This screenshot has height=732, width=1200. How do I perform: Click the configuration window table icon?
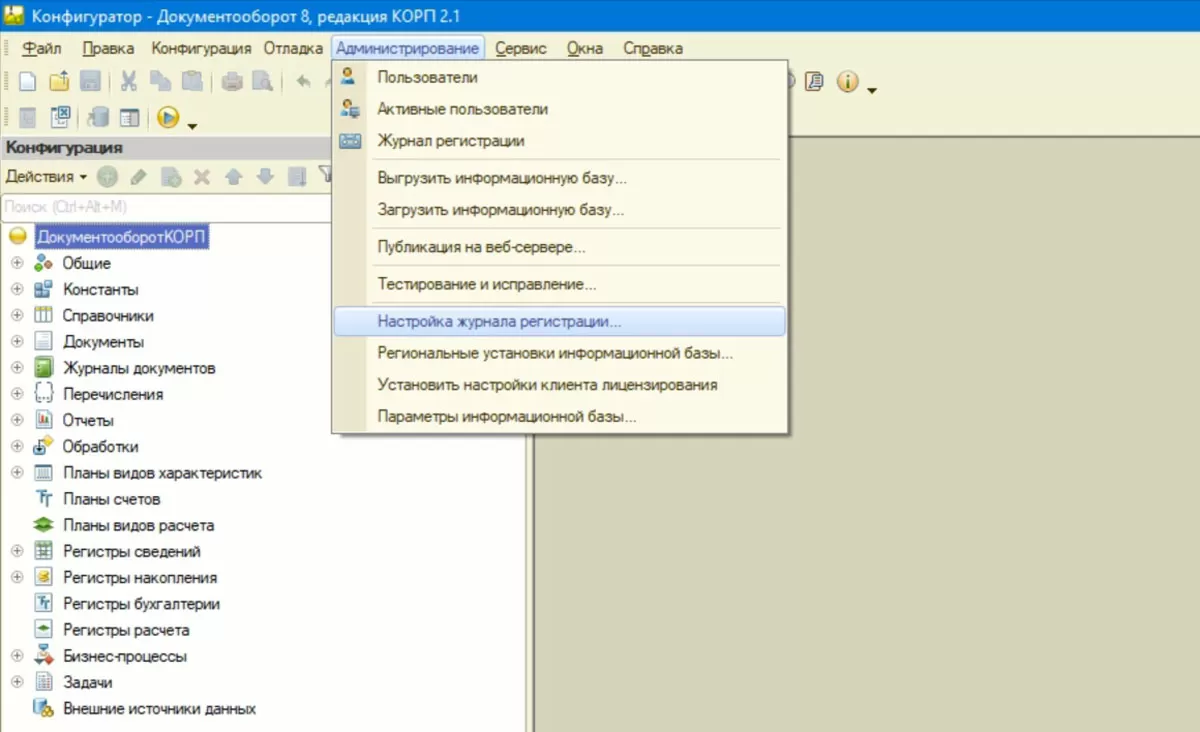[129, 118]
